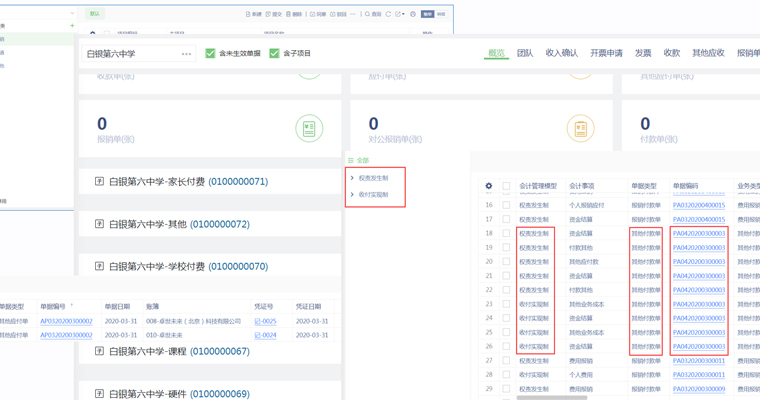Click the orange 对公报销单 document icon
The width and height of the screenshot is (760, 400).
pos(580,128)
